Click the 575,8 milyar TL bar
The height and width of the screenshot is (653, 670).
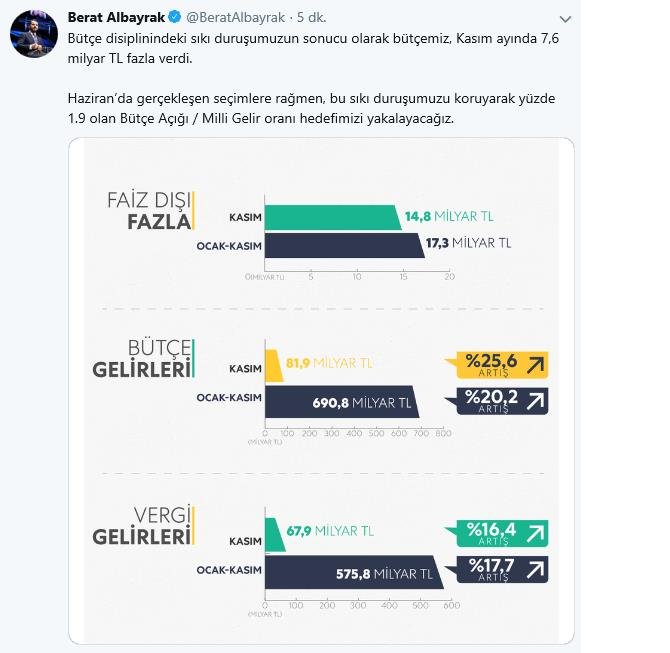(x=354, y=572)
